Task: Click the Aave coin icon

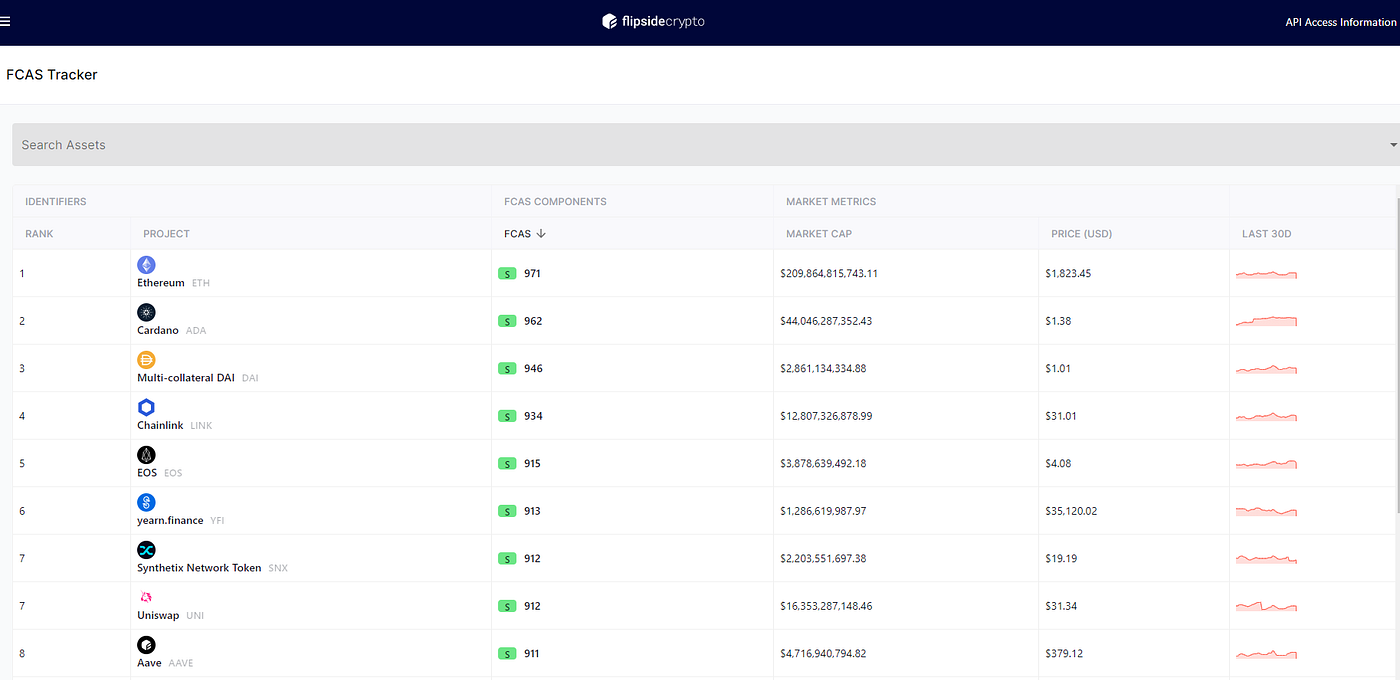Action: click(x=147, y=645)
